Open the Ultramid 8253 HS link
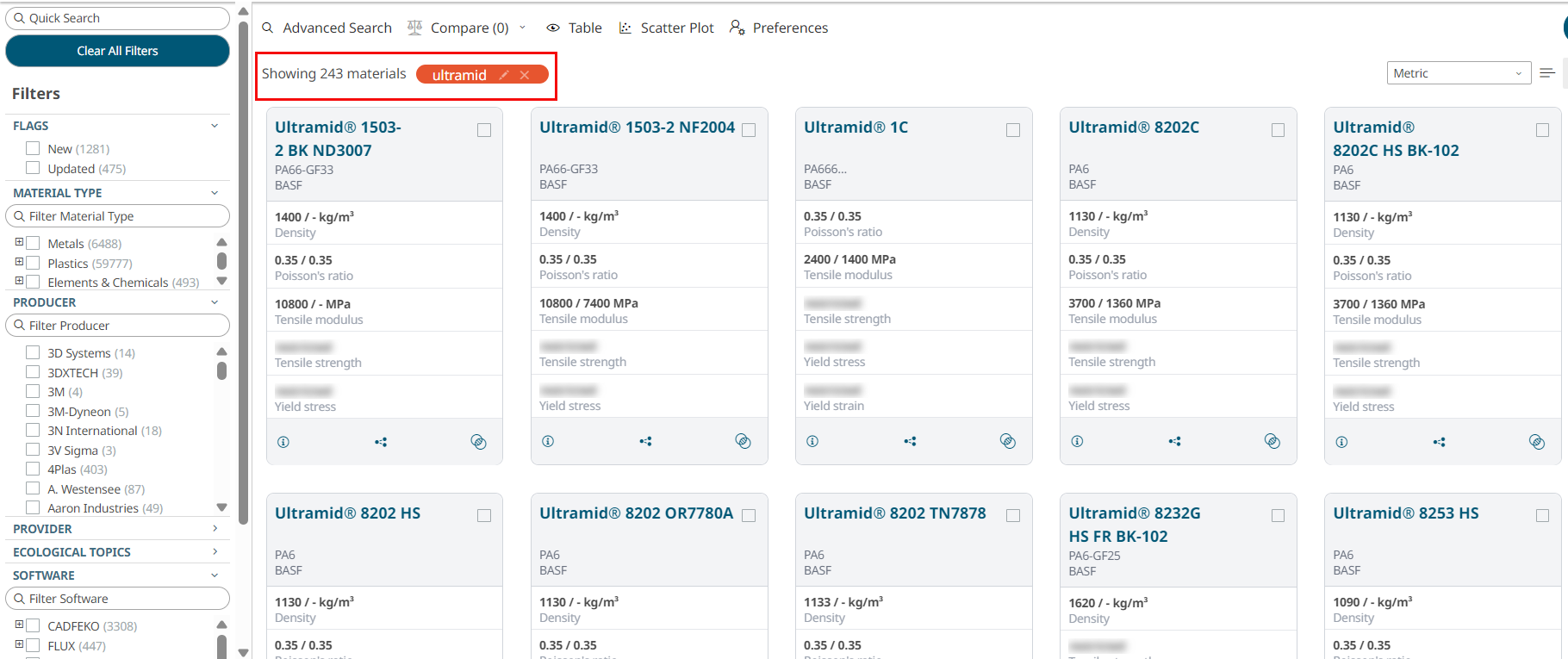 click(x=1405, y=513)
